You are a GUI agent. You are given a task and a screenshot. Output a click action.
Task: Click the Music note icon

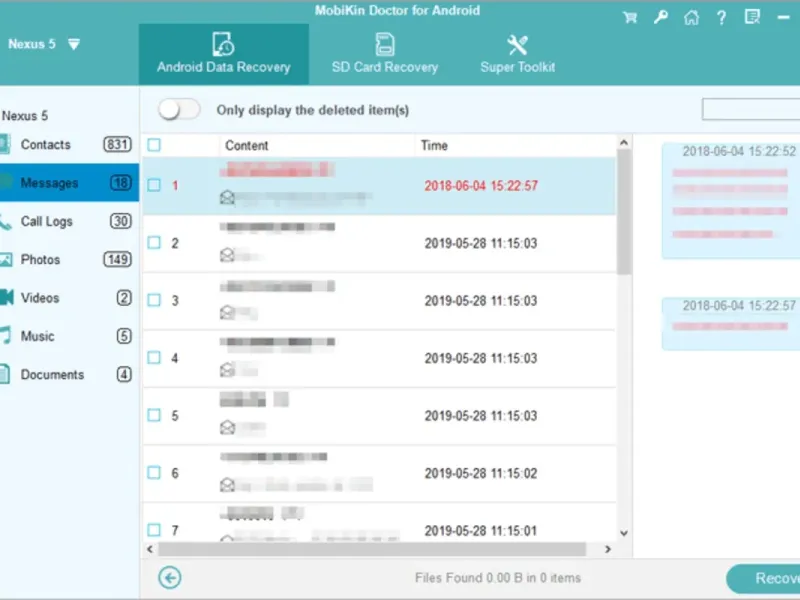pos(5,335)
